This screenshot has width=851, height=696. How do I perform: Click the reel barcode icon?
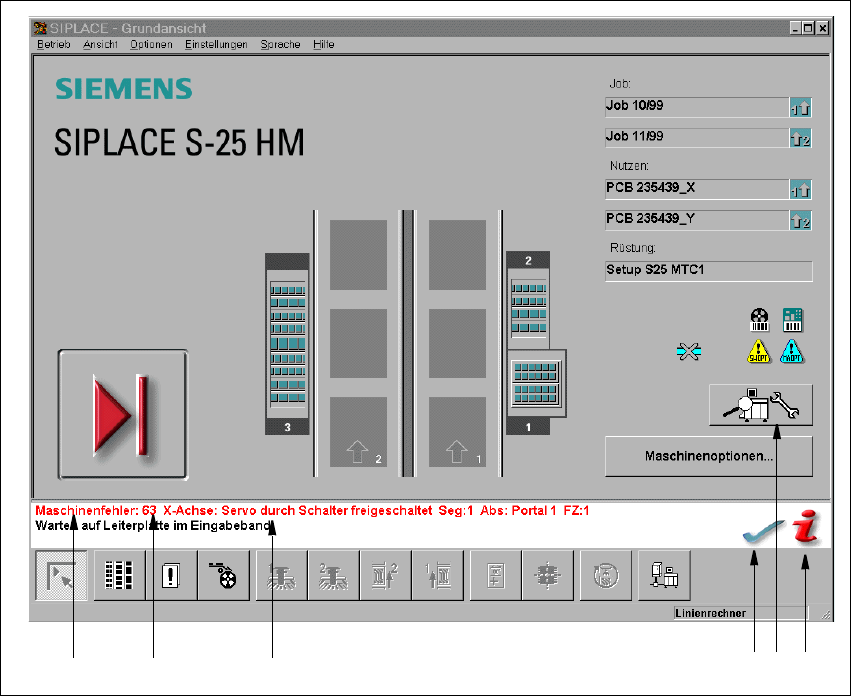(761, 320)
